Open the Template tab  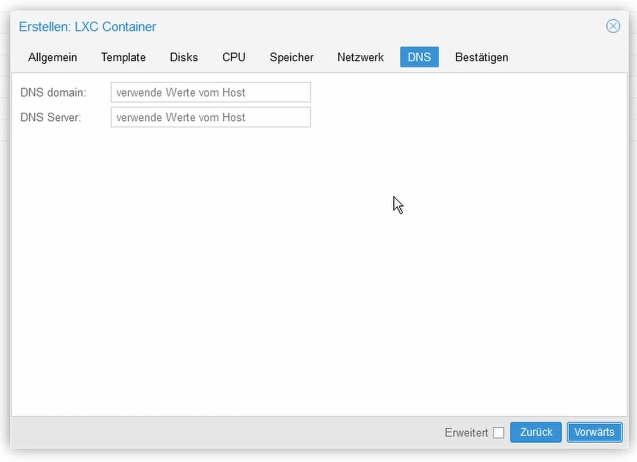coord(123,57)
